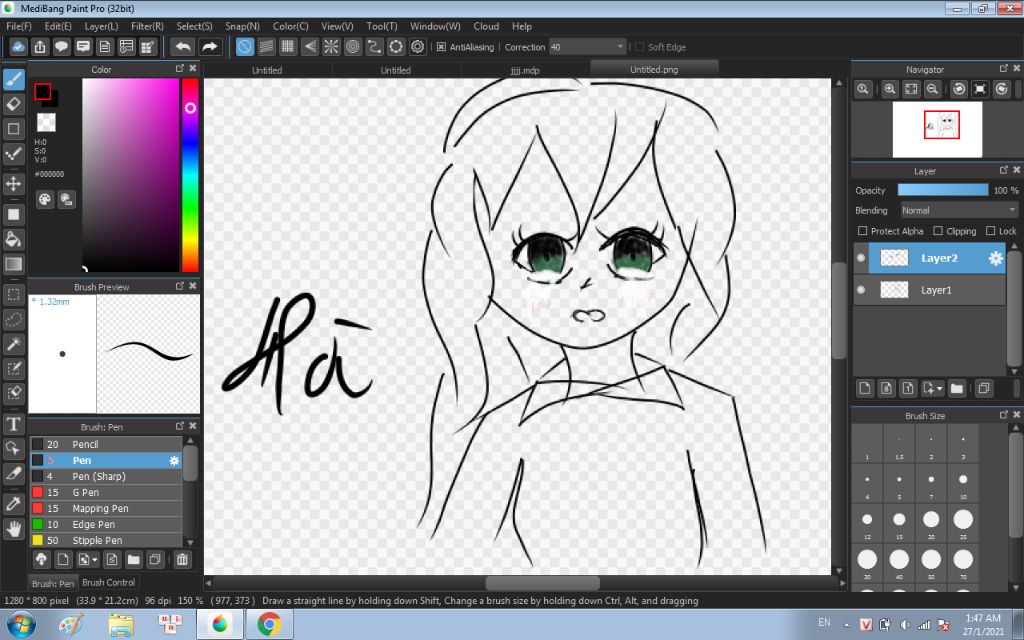Delete brush with trash icon
This screenshot has width=1024, height=640.
[x=182, y=560]
